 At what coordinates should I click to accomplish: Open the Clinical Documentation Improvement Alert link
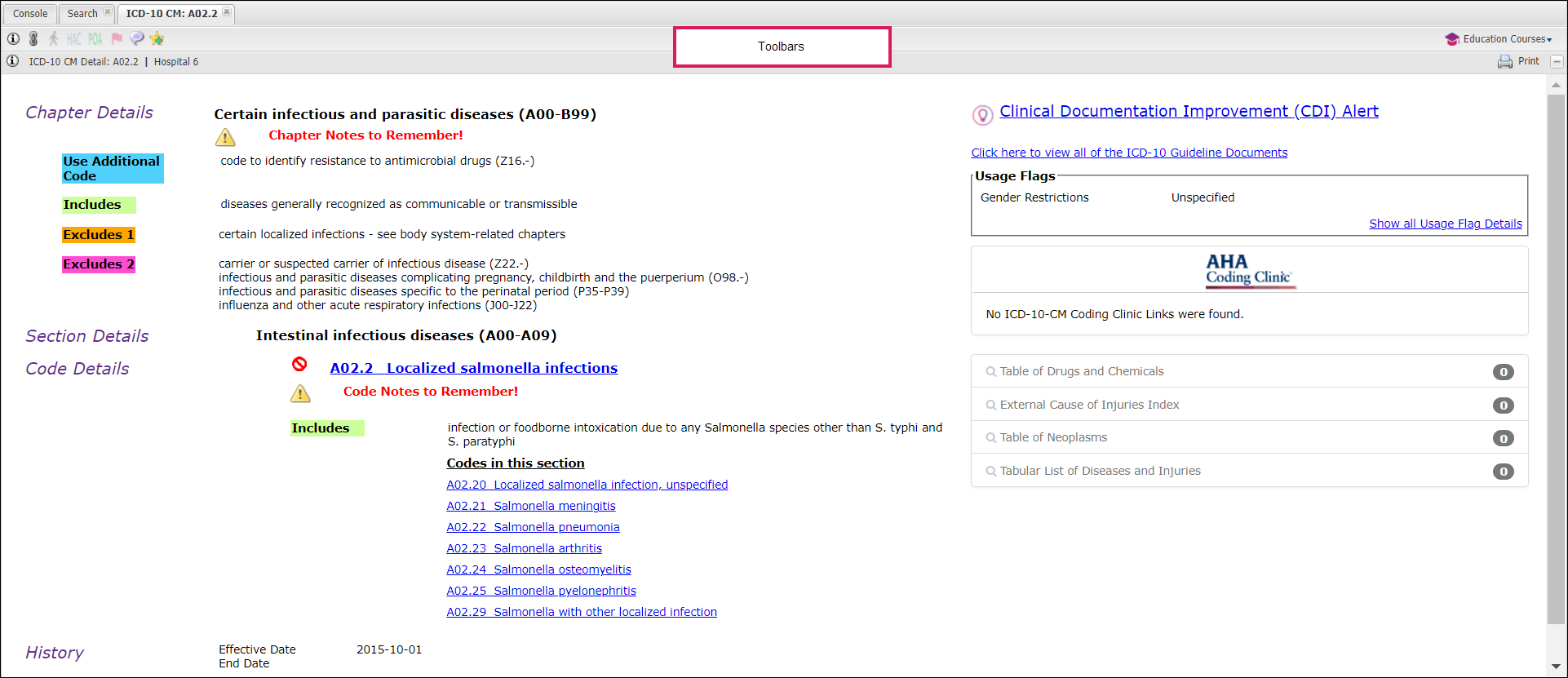click(1188, 111)
